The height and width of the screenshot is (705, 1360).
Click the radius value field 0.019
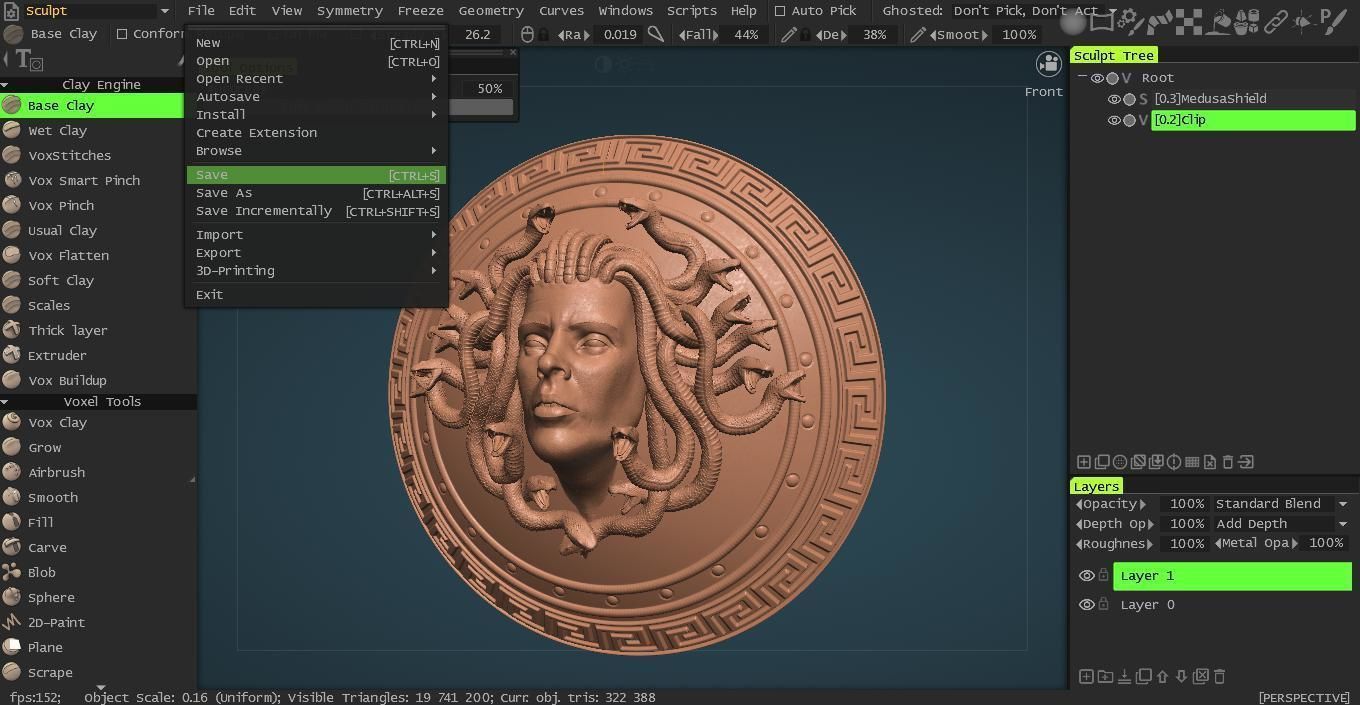click(619, 34)
